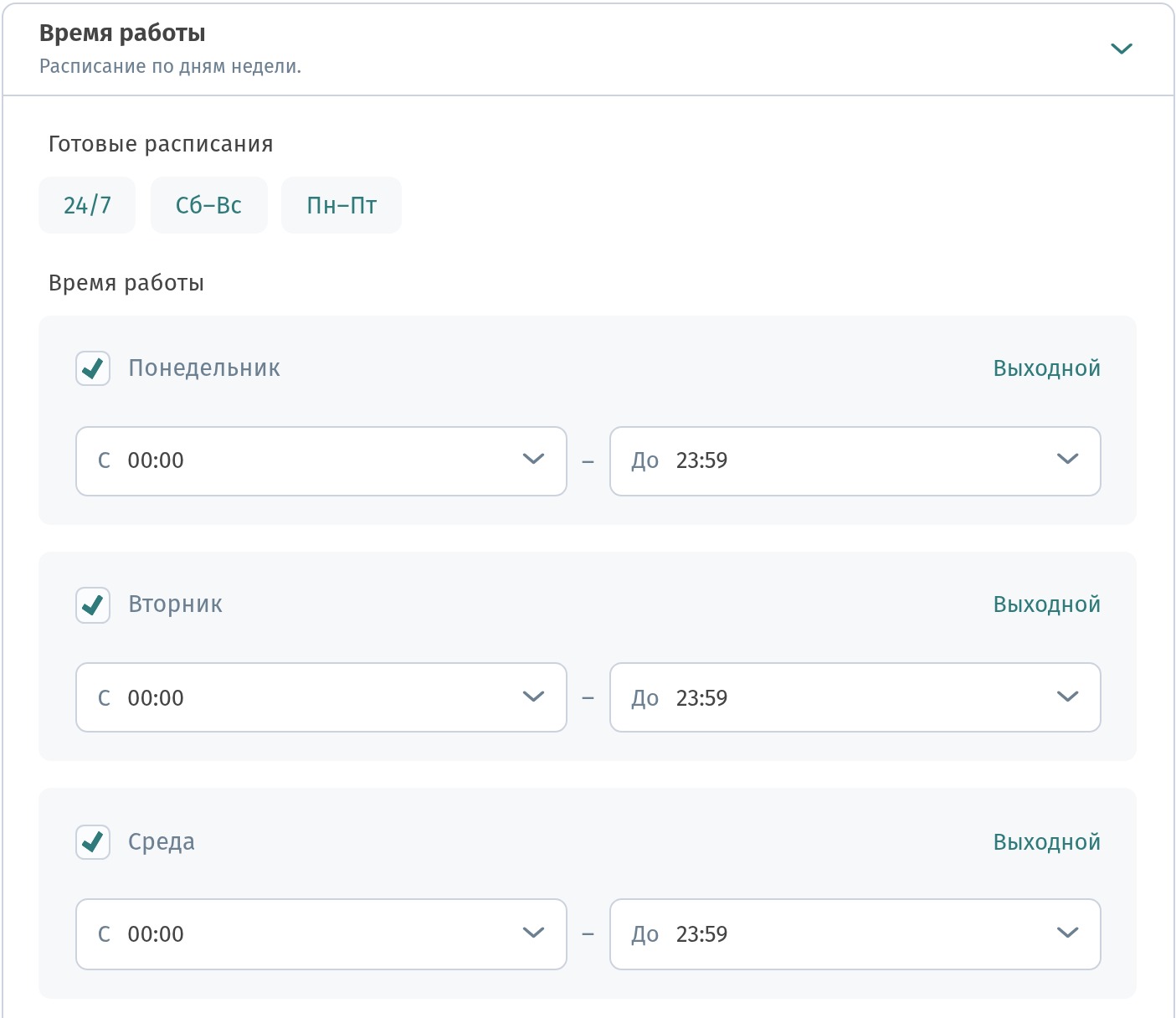1176x1018 pixels.
Task: Mark Вторник as Выходной
Action: click(1046, 604)
